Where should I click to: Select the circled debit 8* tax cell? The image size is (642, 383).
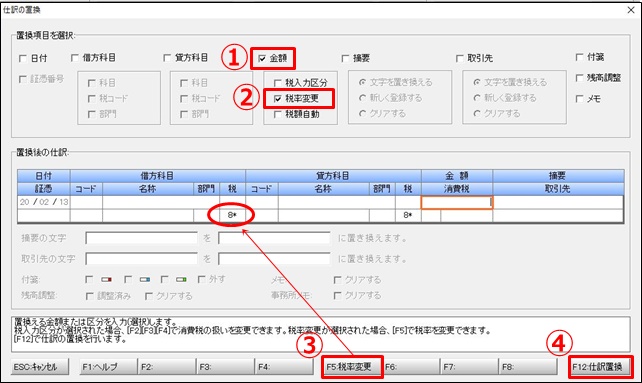232,215
